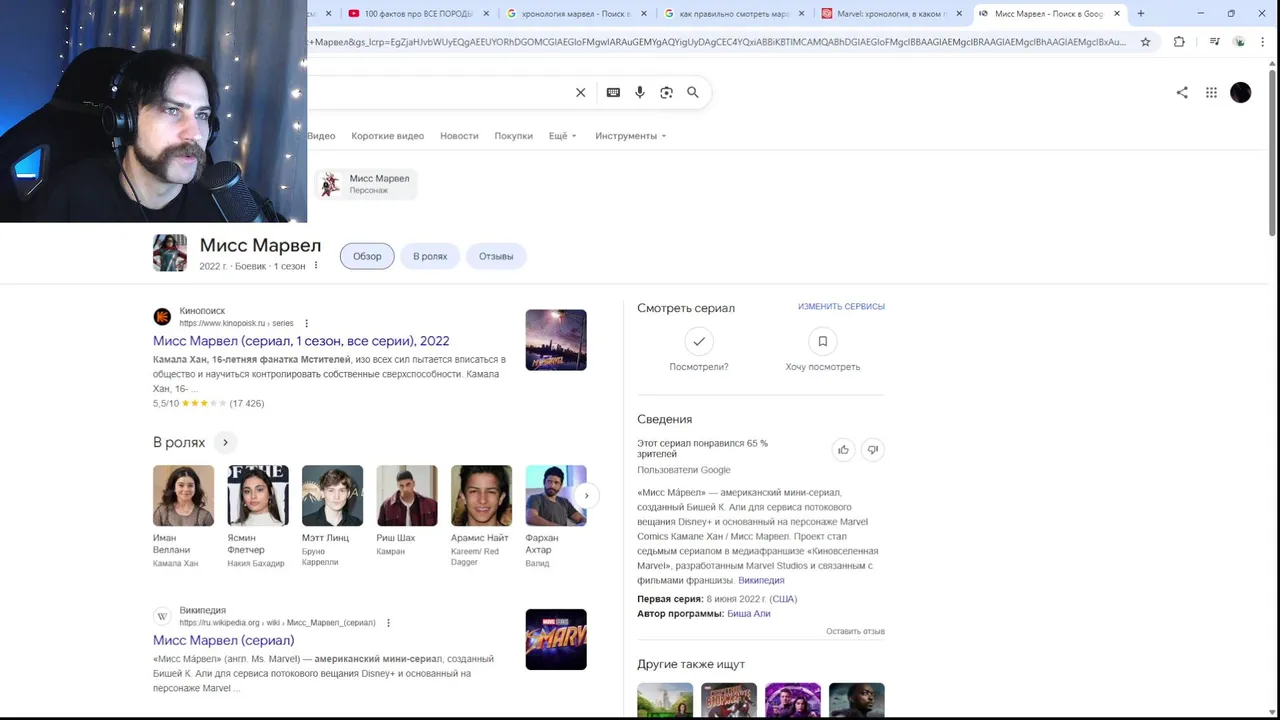The image size is (1280, 720).
Task: Select the Покупки filter
Action: (513, 136)
